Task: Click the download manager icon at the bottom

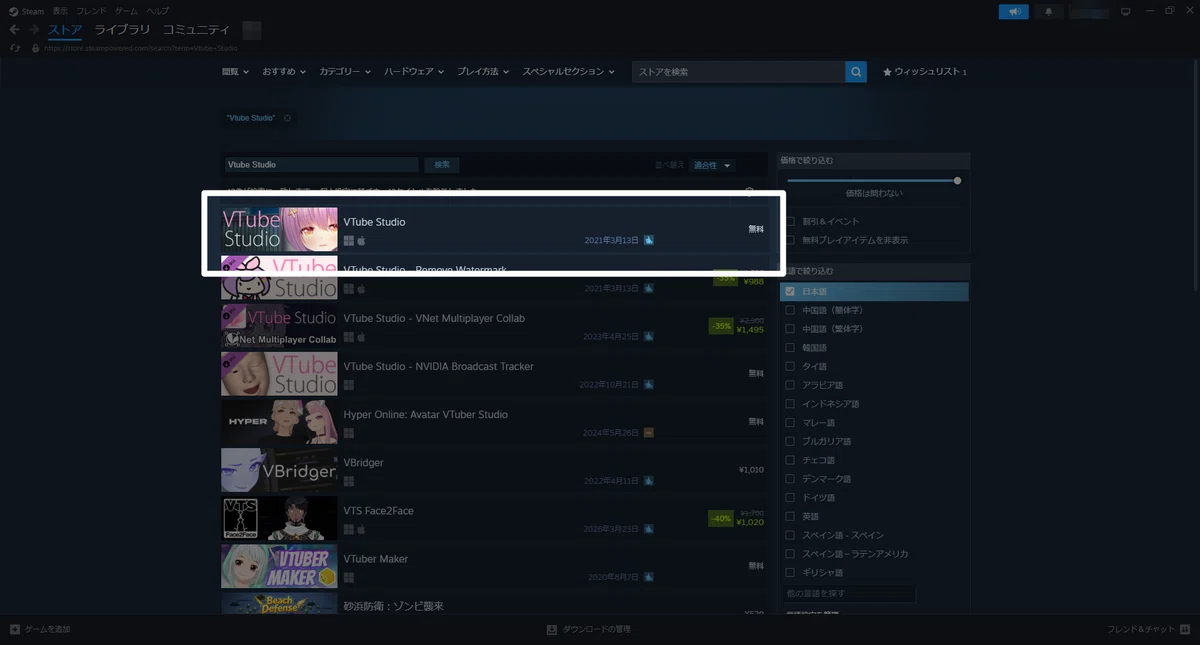Action: point(551,629)
